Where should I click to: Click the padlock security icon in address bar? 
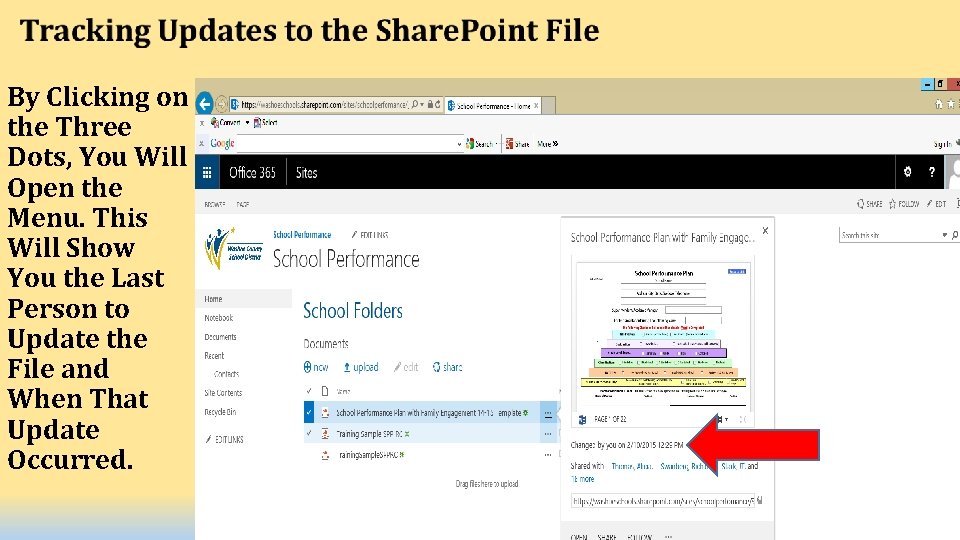430,105
